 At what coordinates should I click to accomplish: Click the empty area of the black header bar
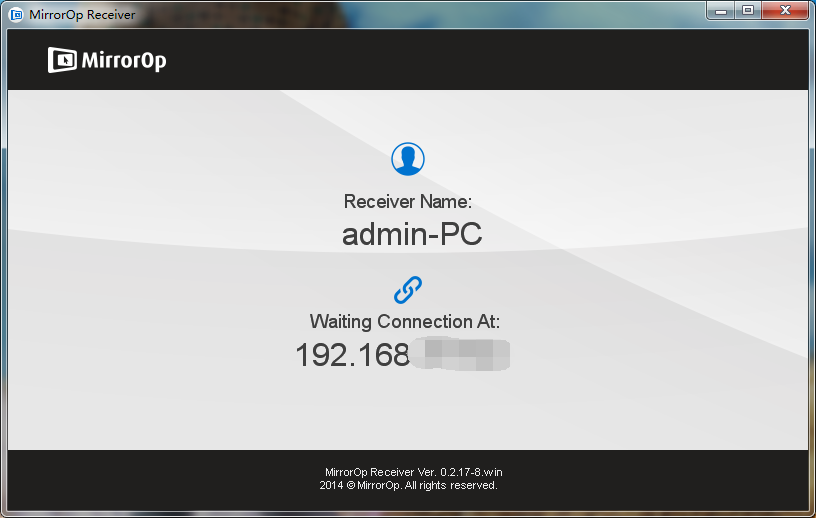pos(500,60)
